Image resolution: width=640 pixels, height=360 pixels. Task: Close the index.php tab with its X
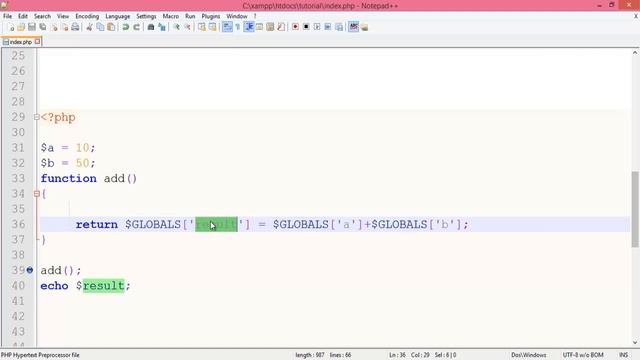pyautogui.click(x=38, y=41)
